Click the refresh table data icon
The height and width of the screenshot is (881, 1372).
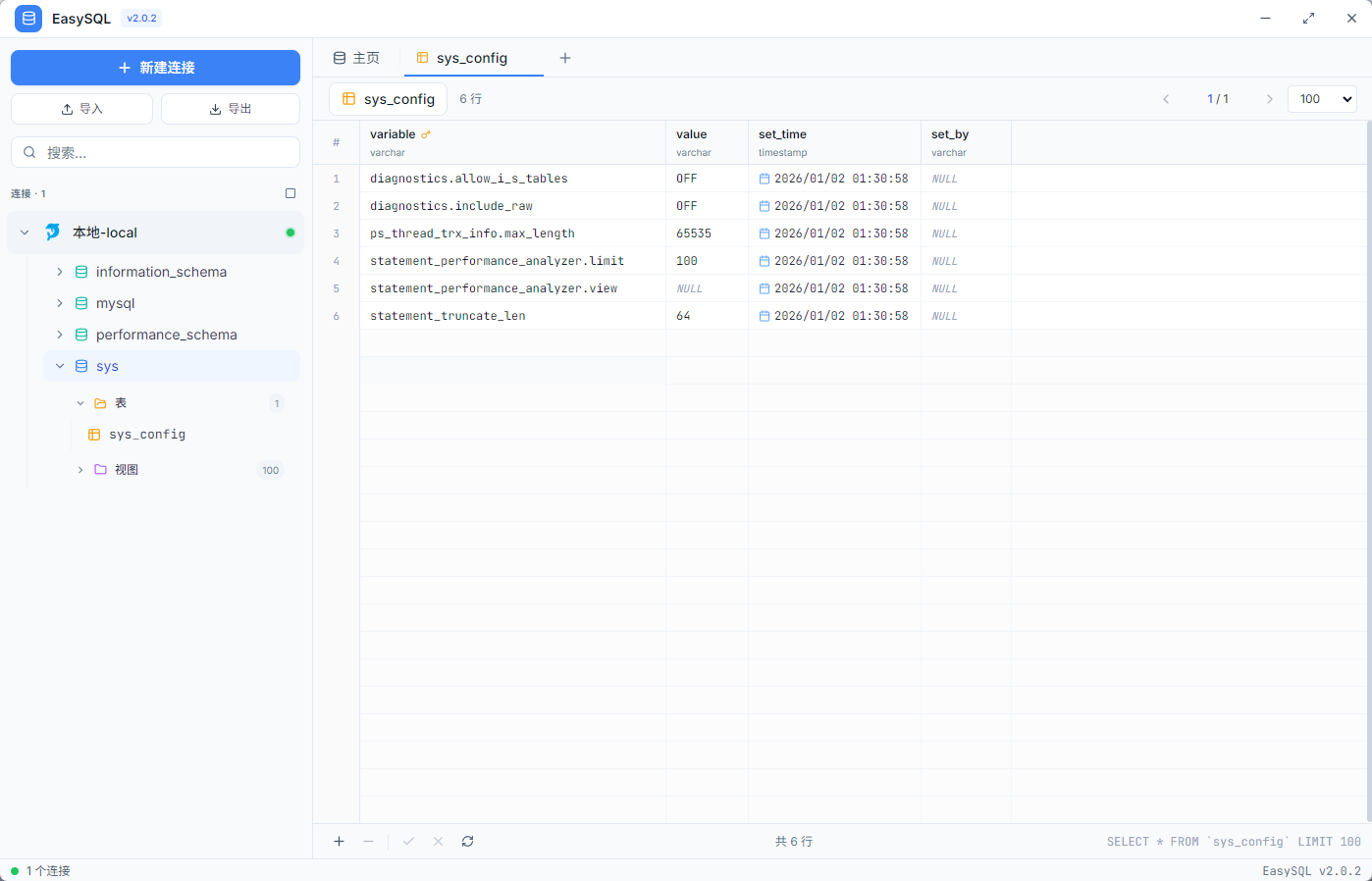click(467, 842)
